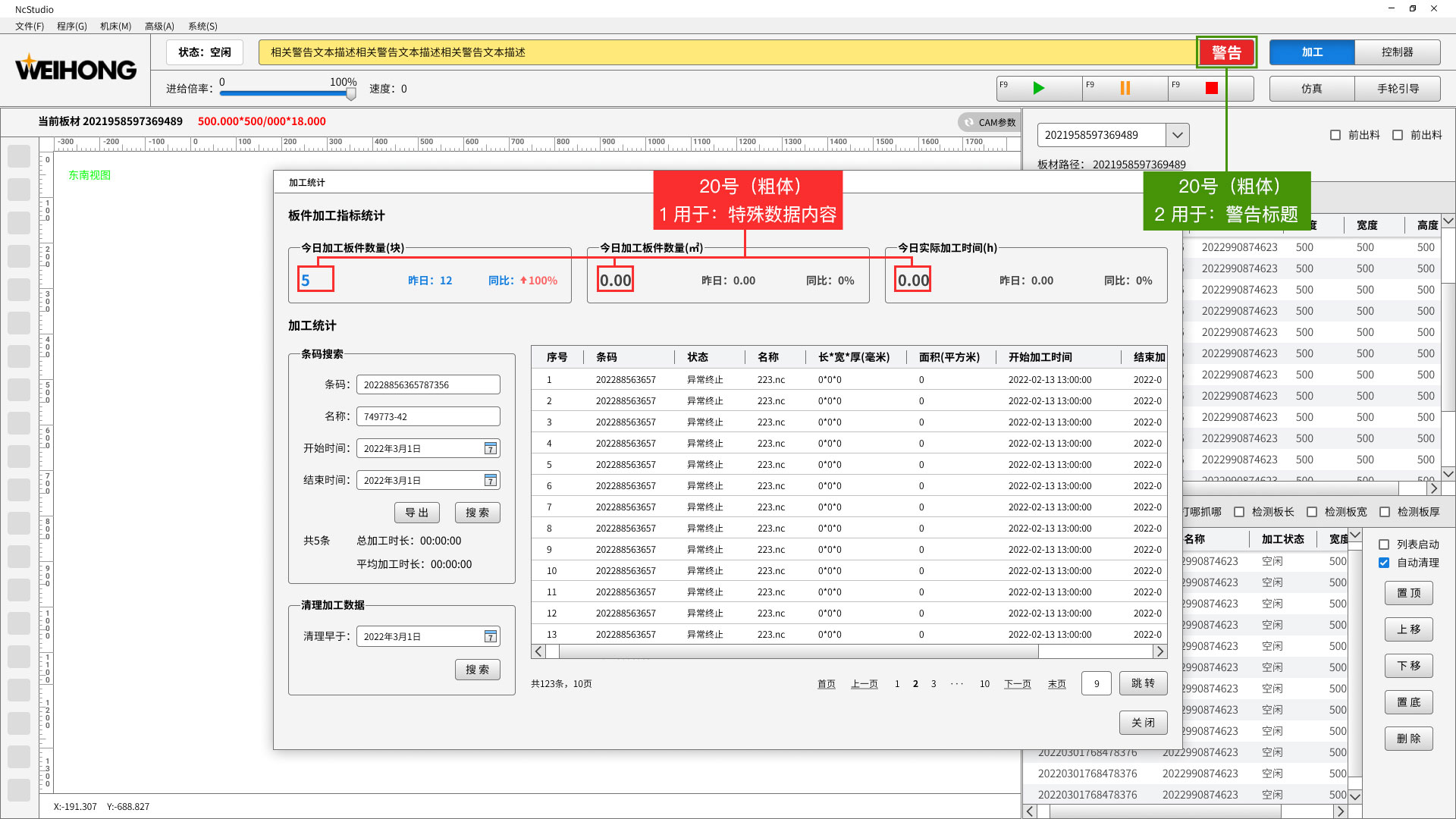Expand the board number 2021958597369489 dropdown

pyautogui.click(x=1177, y=135)
